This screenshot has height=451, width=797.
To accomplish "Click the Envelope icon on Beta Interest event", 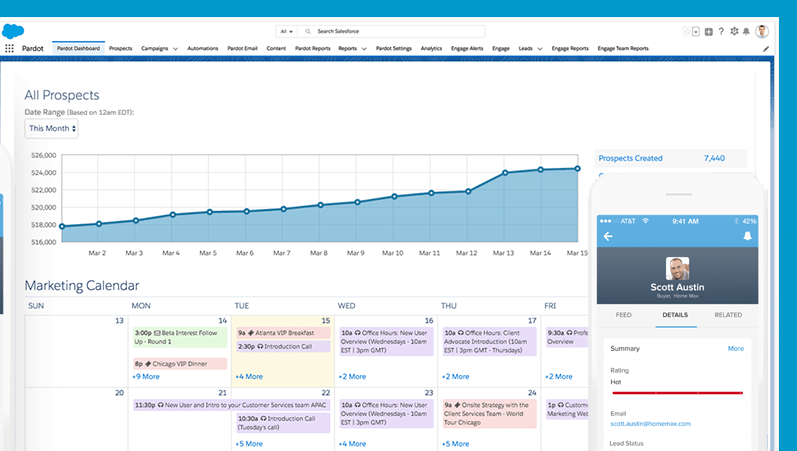I will [x=157, y=333].
